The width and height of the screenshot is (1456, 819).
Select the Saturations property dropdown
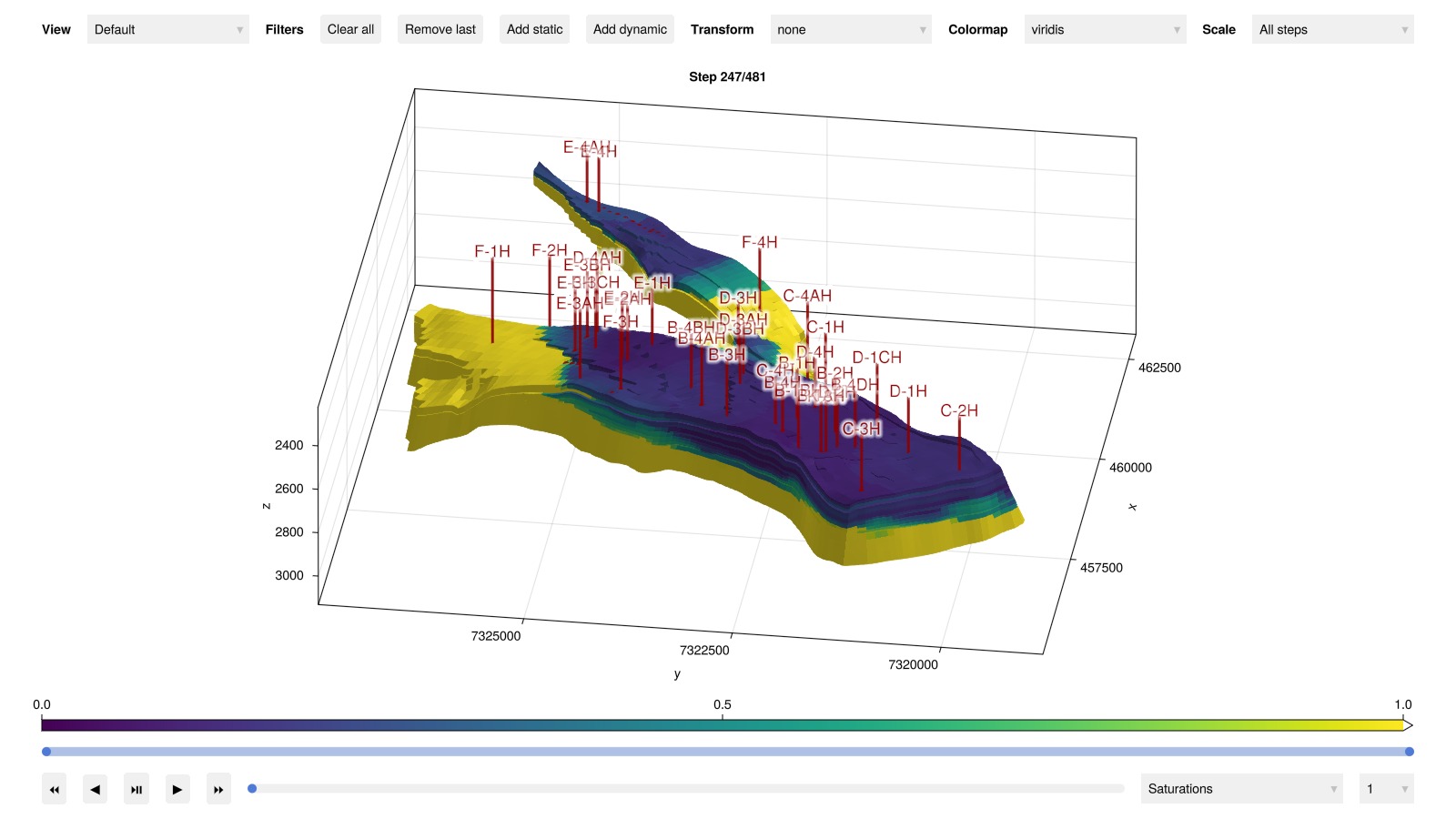tap(1242, 789)
